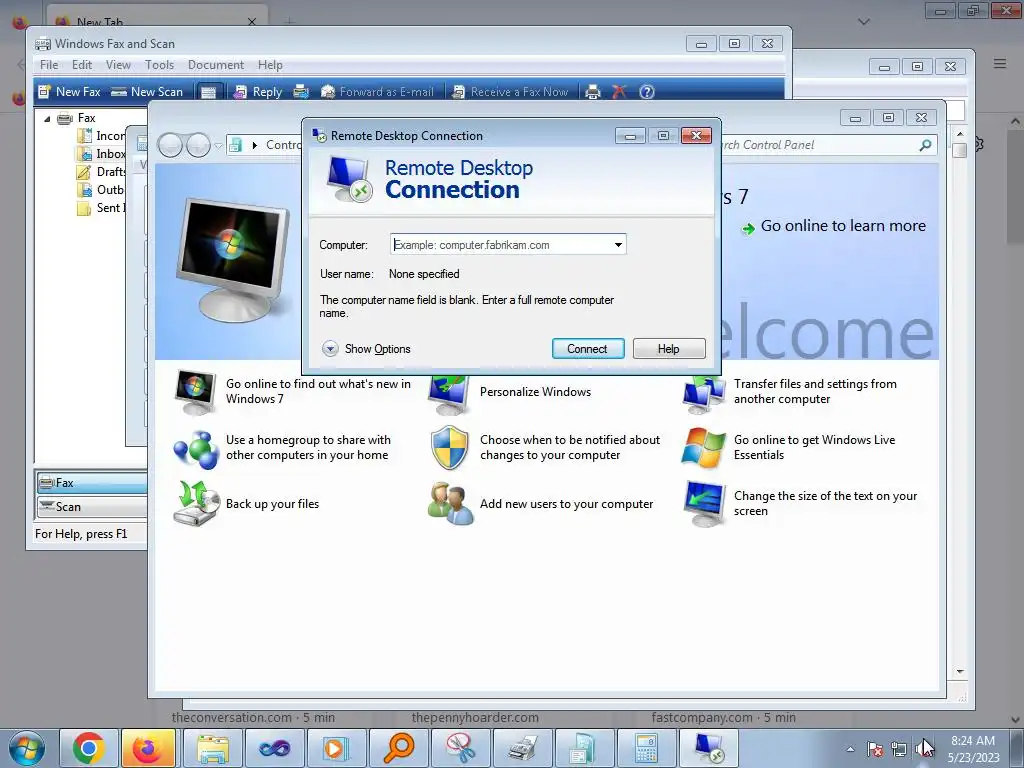1024x768 pixels.
Task: Open Google Chrome from the taskbar
Action: click(89, 748)
